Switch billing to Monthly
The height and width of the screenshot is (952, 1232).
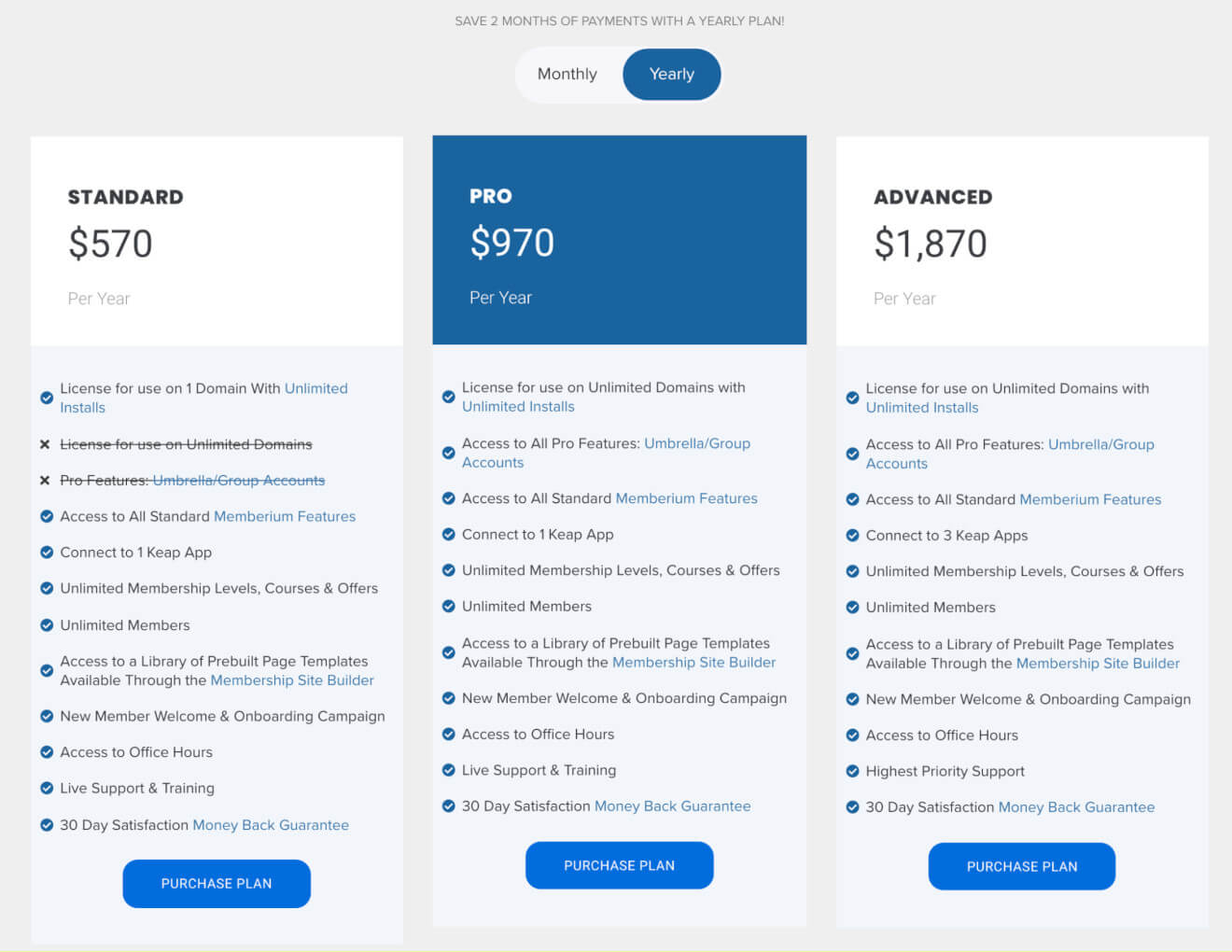point(567,74)
